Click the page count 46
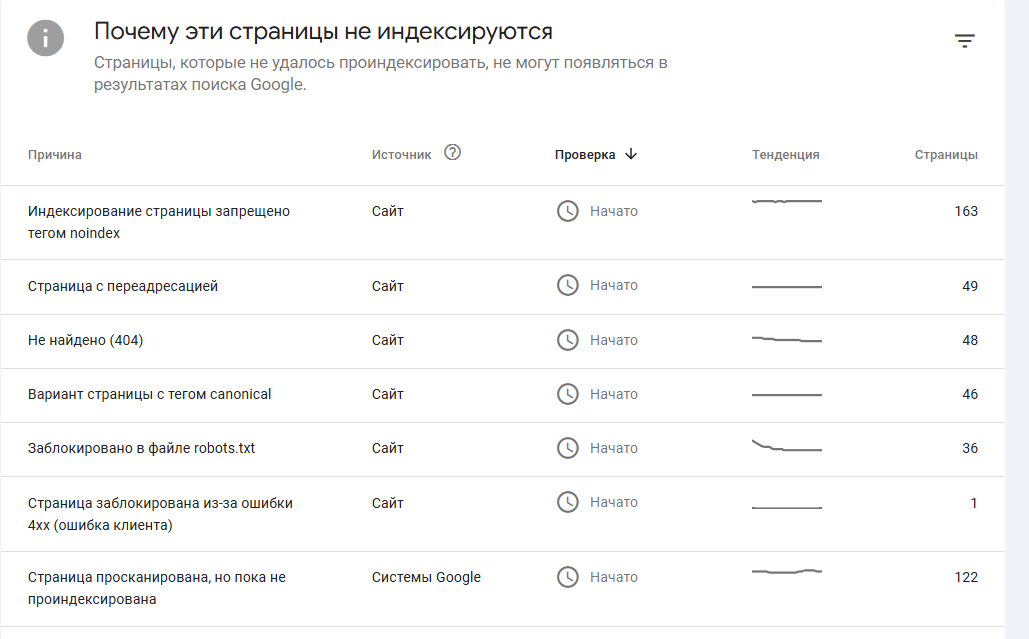The height and width of the screenshot is (639, 1029). [x=970, y=394]
